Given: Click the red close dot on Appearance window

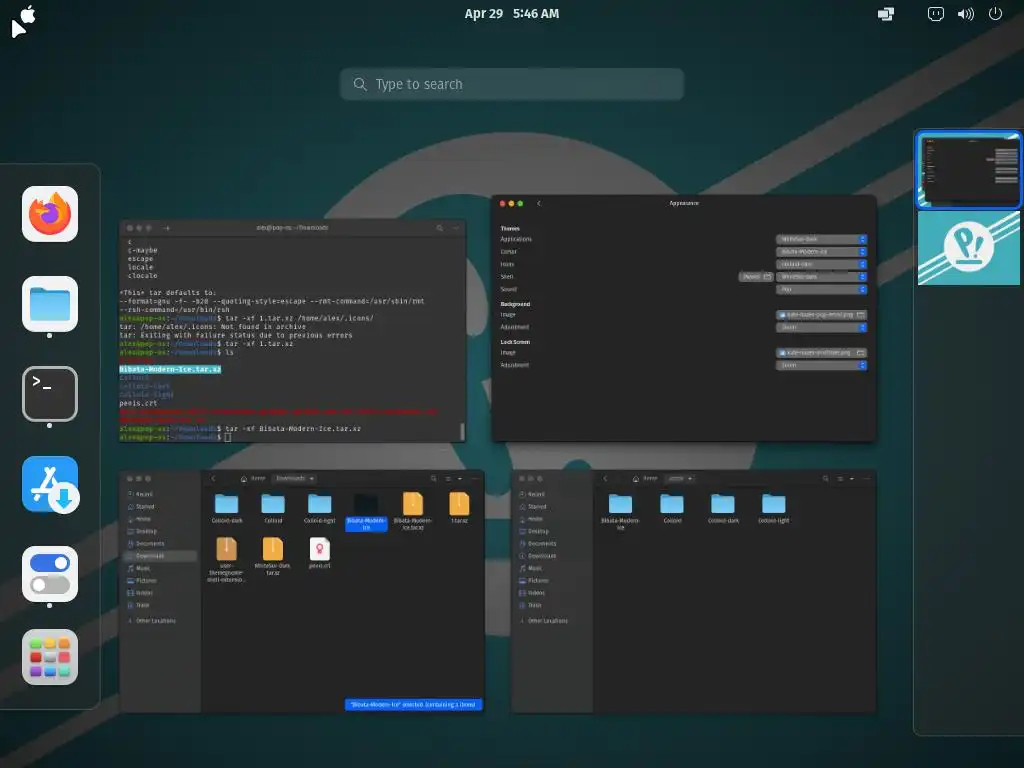Looking at the screenshot, I should (x=502, y=203).
